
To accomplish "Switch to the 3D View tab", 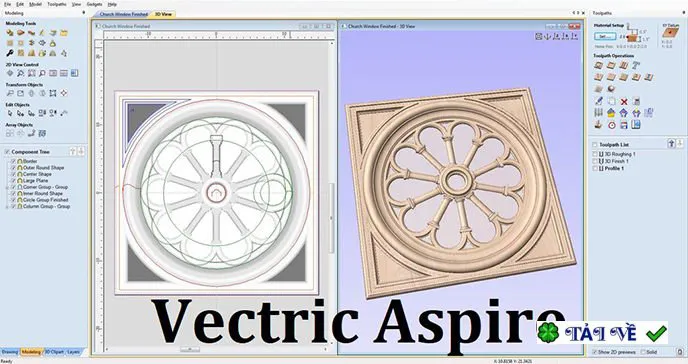I will (163, 14).
